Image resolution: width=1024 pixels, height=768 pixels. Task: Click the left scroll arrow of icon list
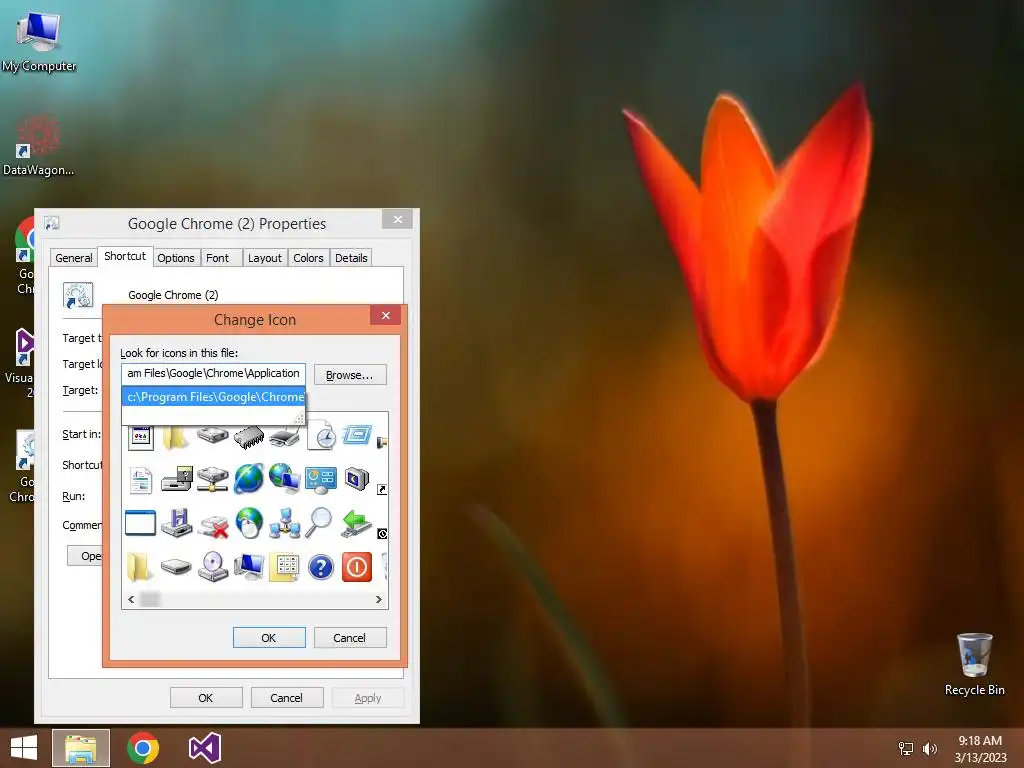coord(131,599)
